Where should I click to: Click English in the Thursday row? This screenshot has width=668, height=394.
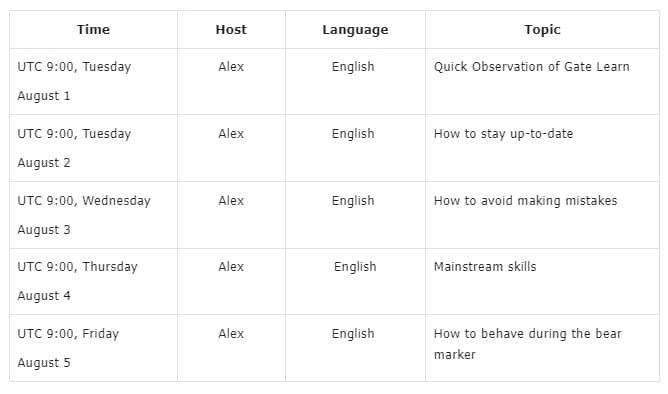(x=355, y=267)
